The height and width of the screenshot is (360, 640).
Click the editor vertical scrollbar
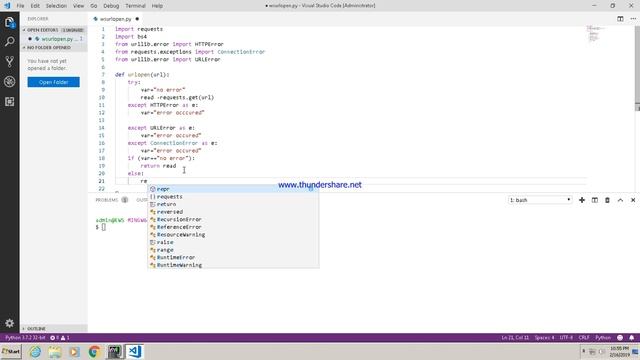[637, 108]
